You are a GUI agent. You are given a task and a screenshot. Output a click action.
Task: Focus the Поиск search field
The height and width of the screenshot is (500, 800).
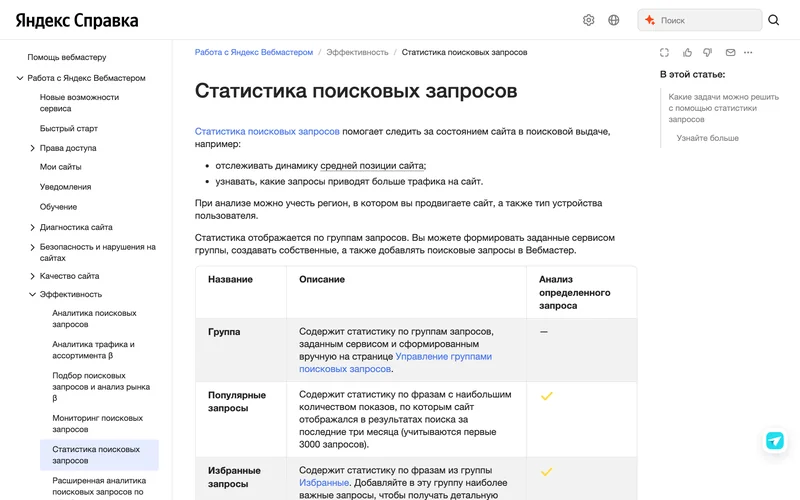pyautogui.click(x=699, y=20)
